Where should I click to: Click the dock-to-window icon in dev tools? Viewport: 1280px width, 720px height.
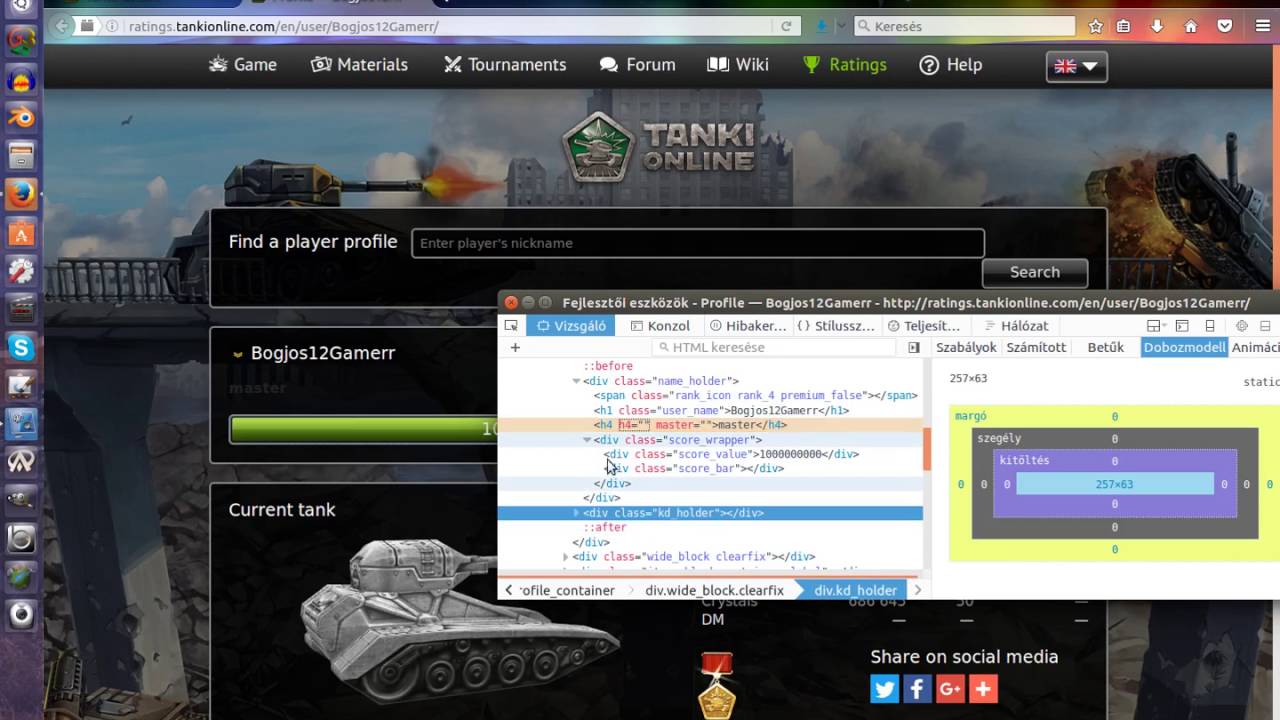1265,326
